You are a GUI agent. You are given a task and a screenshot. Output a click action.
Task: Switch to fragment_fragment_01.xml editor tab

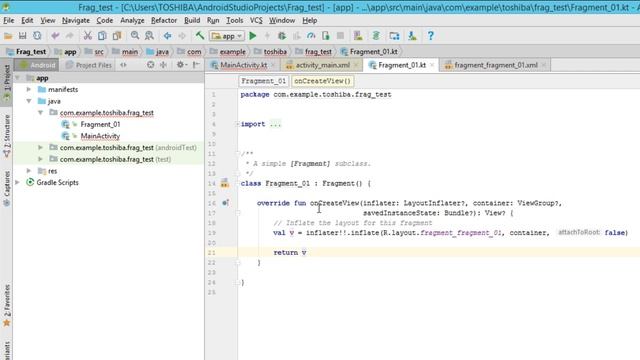point(496,65)
